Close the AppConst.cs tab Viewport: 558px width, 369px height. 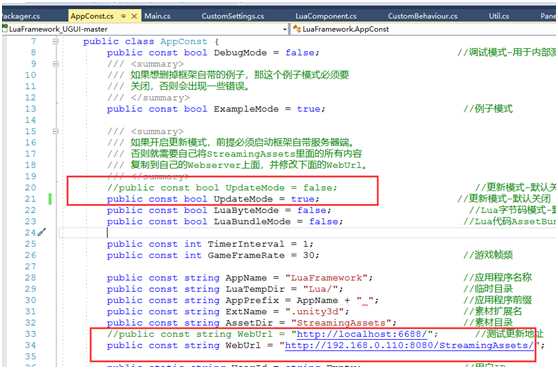coord(134,16)
